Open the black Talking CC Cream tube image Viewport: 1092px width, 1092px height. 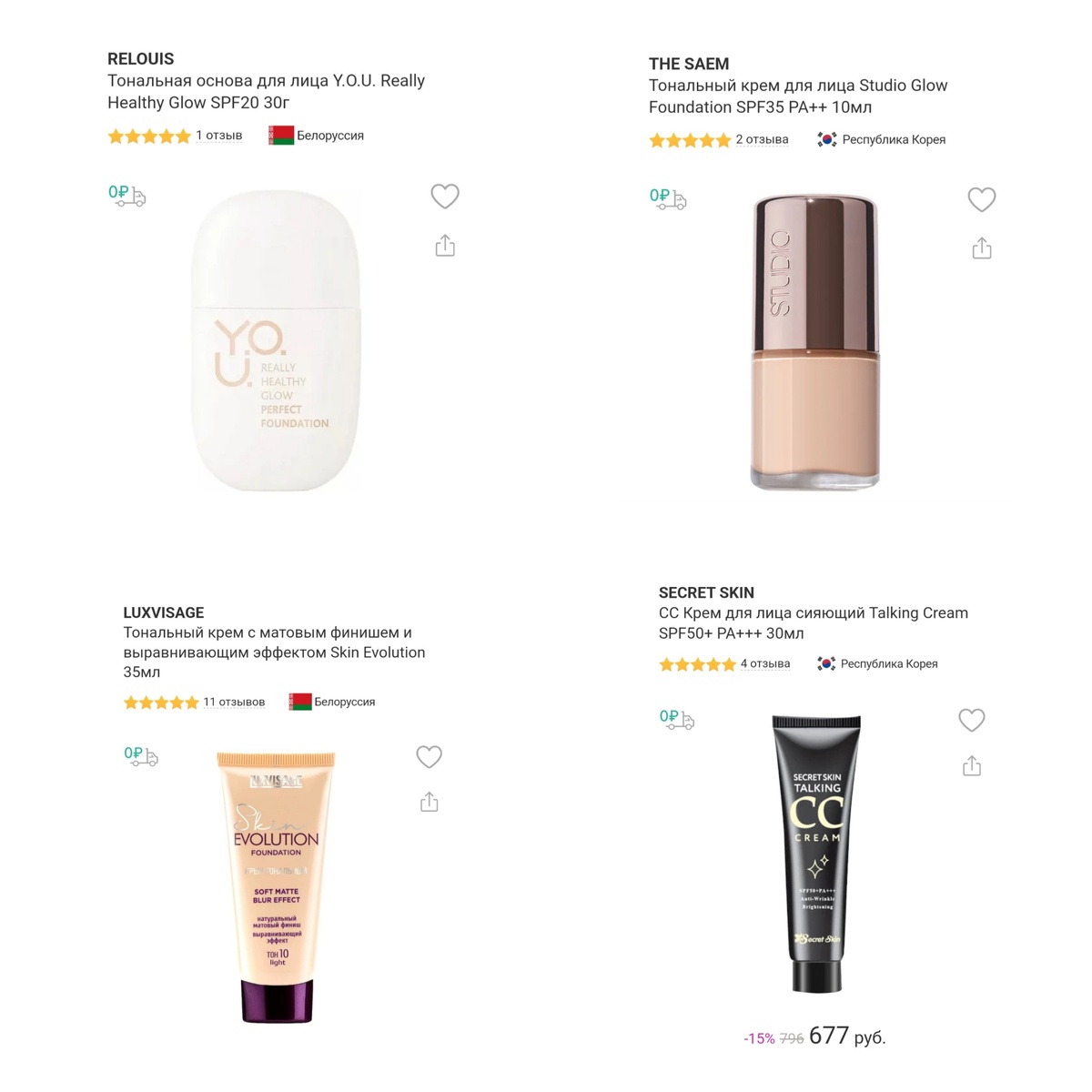[x=816, y=853]
